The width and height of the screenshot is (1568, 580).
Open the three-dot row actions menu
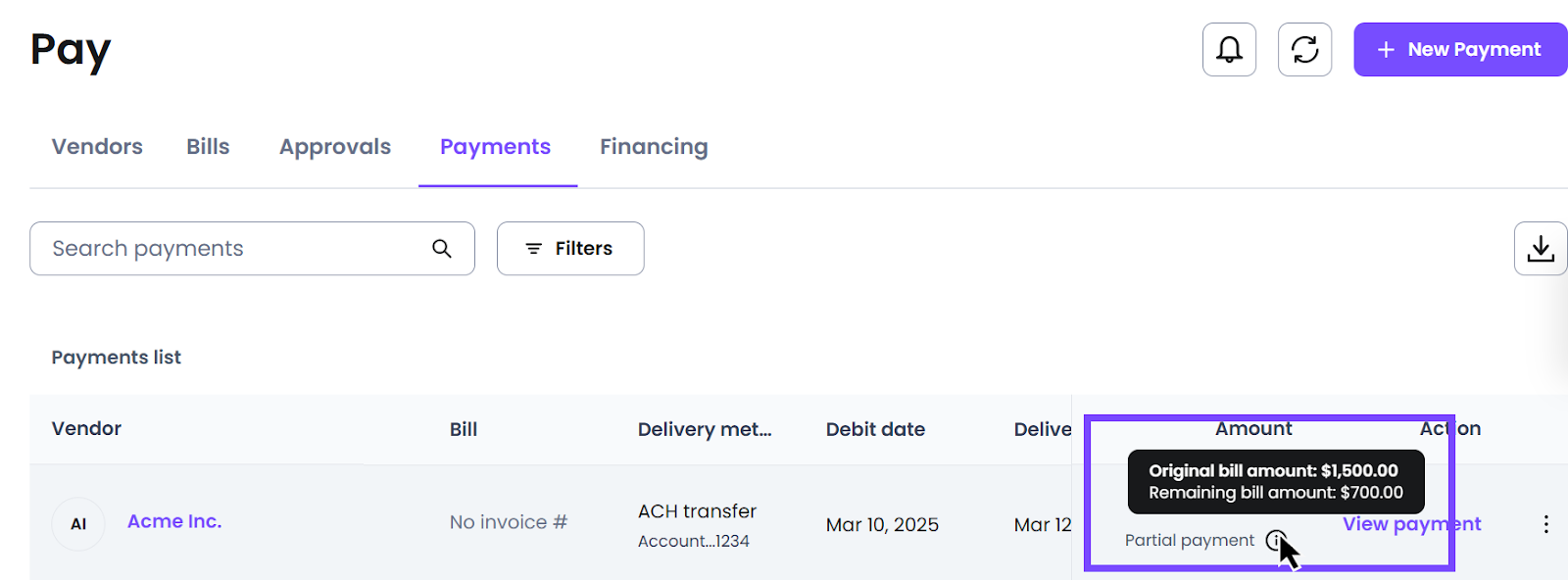(x=1545, y=524)
